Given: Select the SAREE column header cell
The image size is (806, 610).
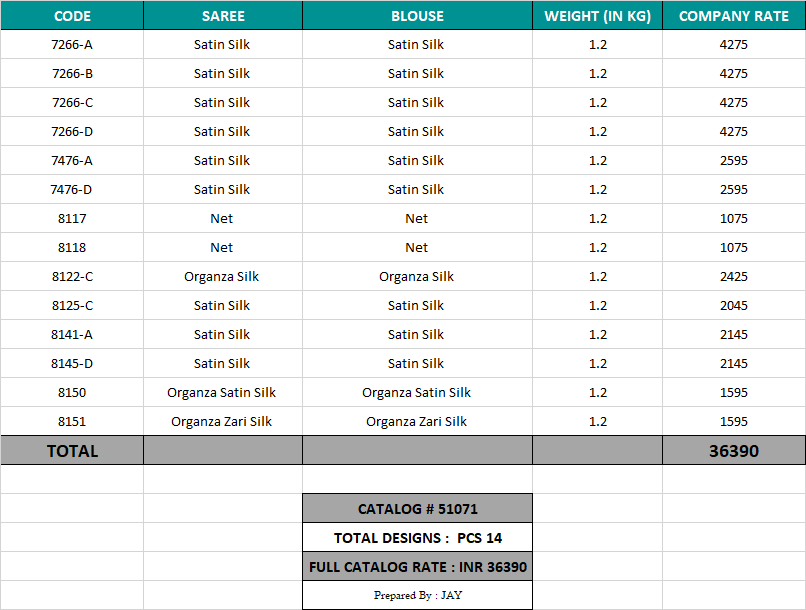Looking at the screenshot, I should click(x=223, y=16).
